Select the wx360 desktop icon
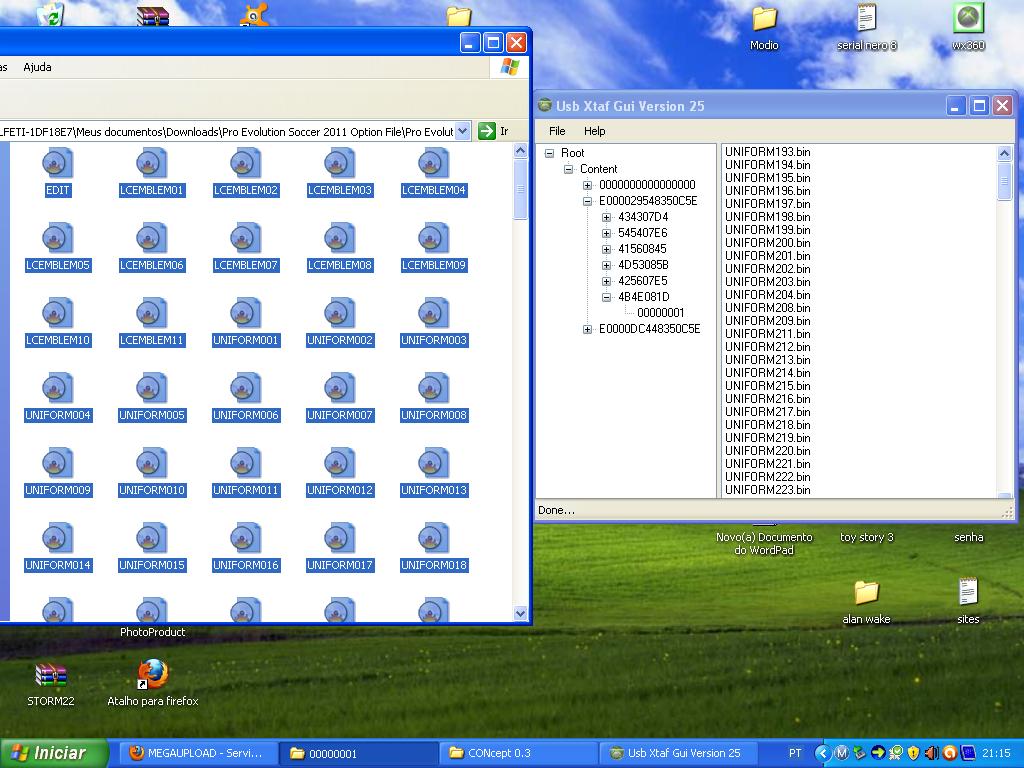The height and width of the screenshot is (768, 1024). pos(968,27)
